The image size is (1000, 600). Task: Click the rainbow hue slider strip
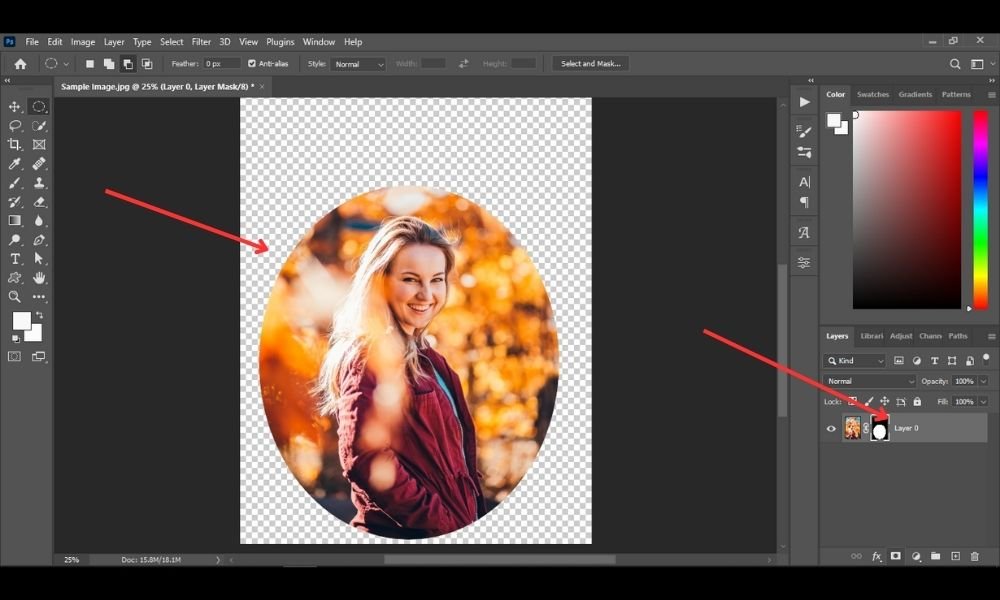pos(980,210)
